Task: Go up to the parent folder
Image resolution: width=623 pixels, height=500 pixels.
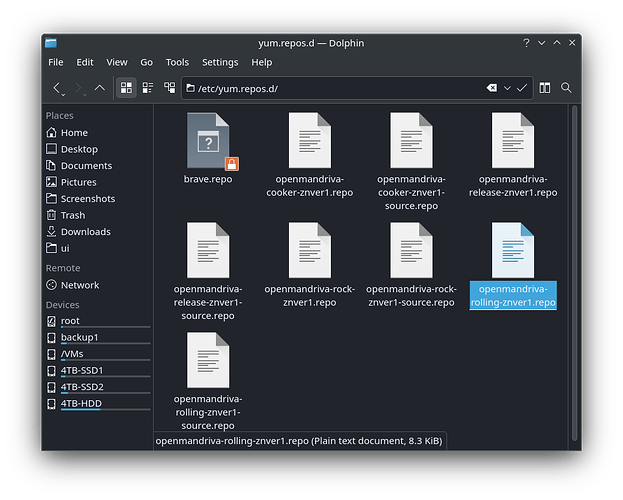Action: pos(100,88)
